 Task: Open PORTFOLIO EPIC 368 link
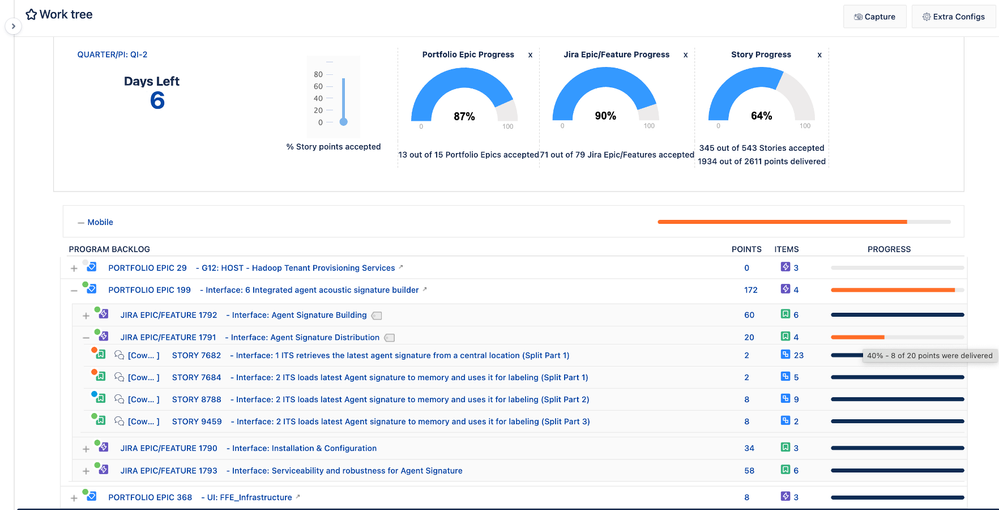(150, 497)
